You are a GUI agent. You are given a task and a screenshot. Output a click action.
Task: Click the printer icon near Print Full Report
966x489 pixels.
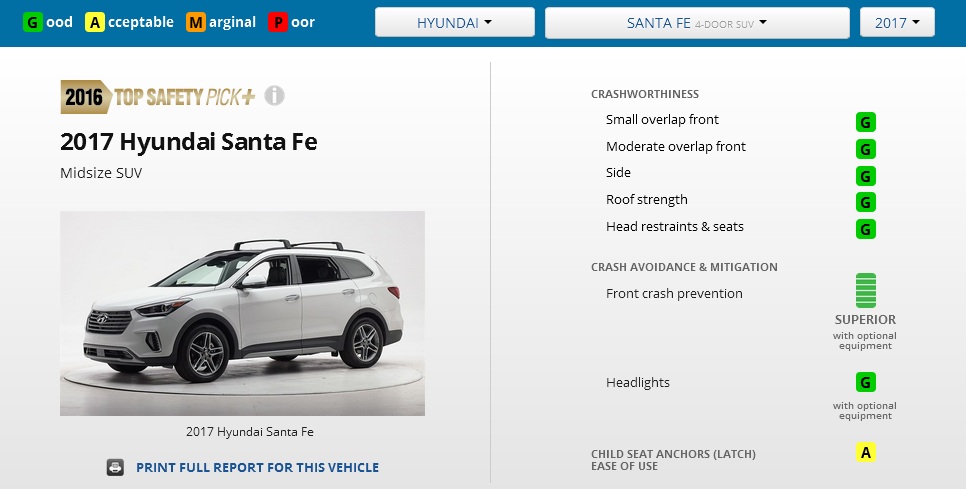[x=115, y=467]
